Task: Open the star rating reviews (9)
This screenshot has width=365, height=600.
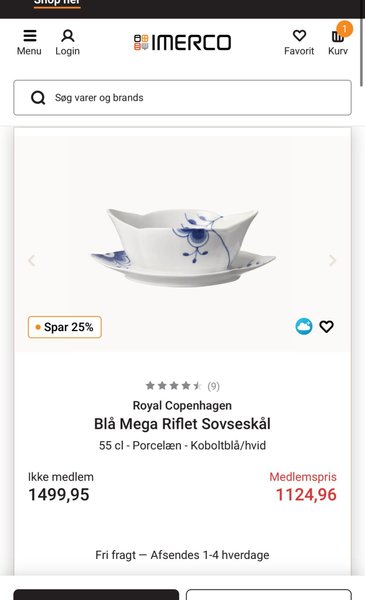Action: [x=182, y=386]
